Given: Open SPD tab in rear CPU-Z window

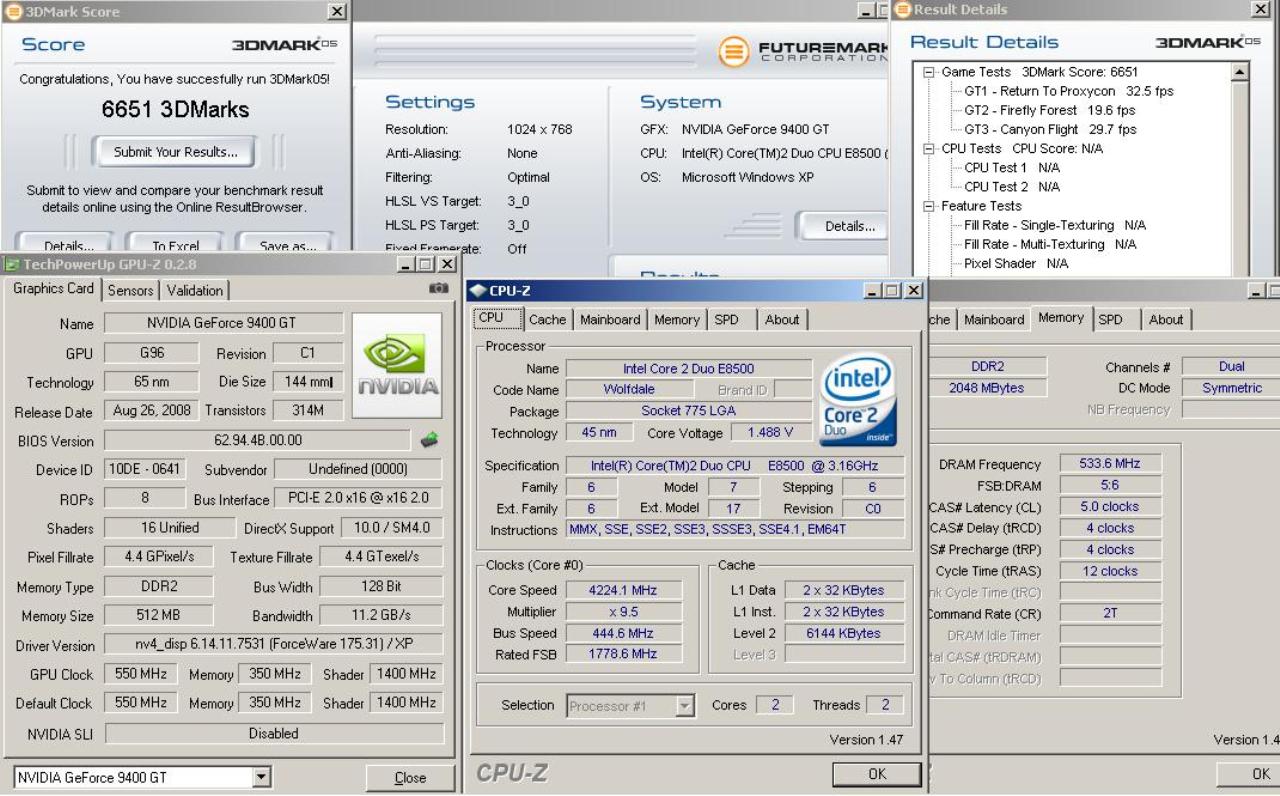Looking at the screenshot, I should [x=1110, y=319].
